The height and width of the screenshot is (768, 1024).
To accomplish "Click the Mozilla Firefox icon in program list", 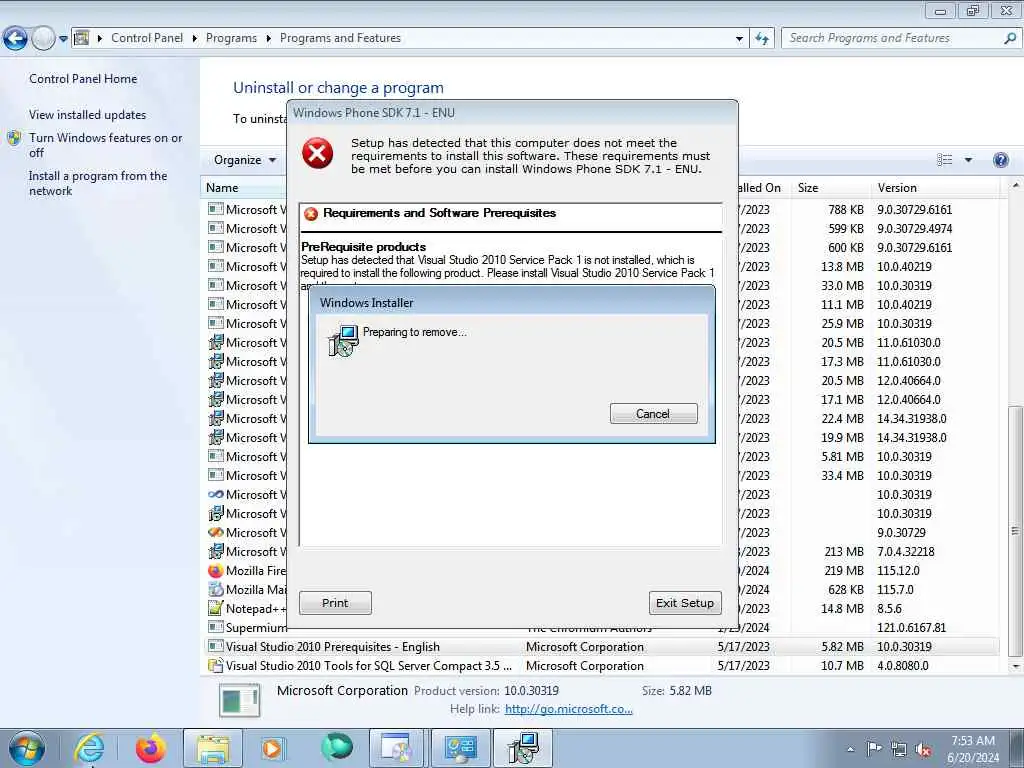I will point(215,571).
